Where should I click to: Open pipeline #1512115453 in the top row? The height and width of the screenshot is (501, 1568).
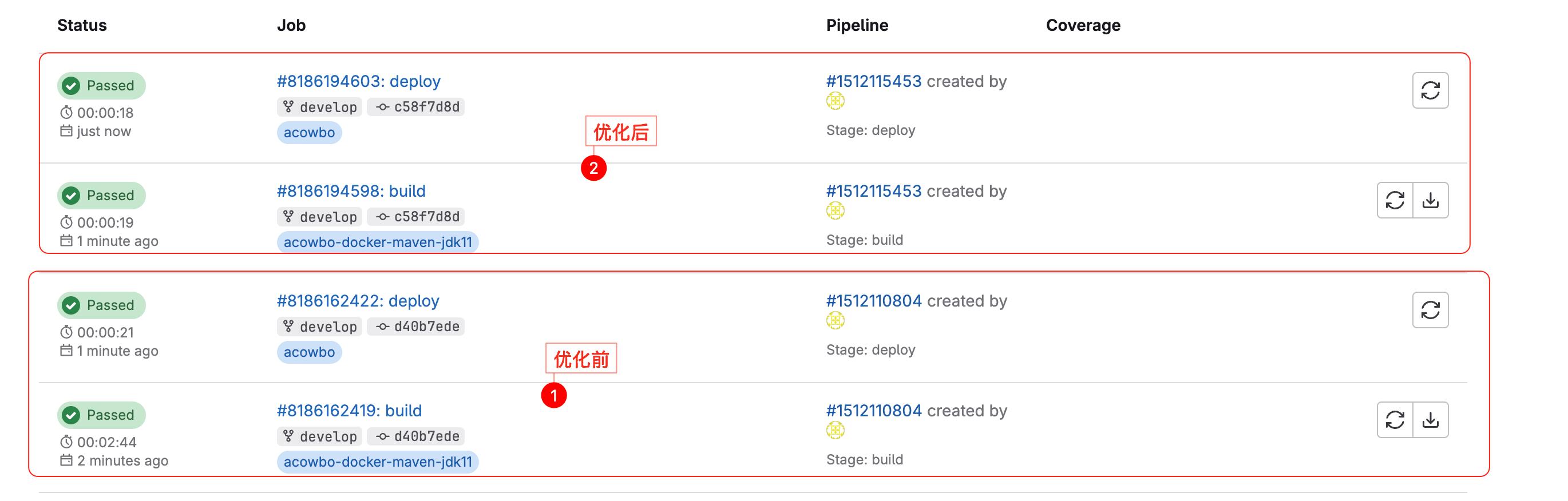coord(873,81)
